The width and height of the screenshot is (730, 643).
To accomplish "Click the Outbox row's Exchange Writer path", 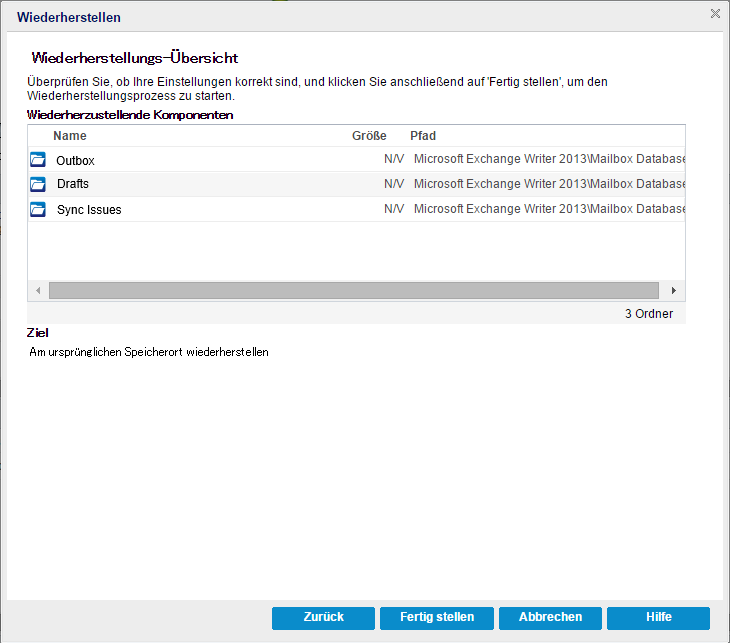I will coord(549,159).
